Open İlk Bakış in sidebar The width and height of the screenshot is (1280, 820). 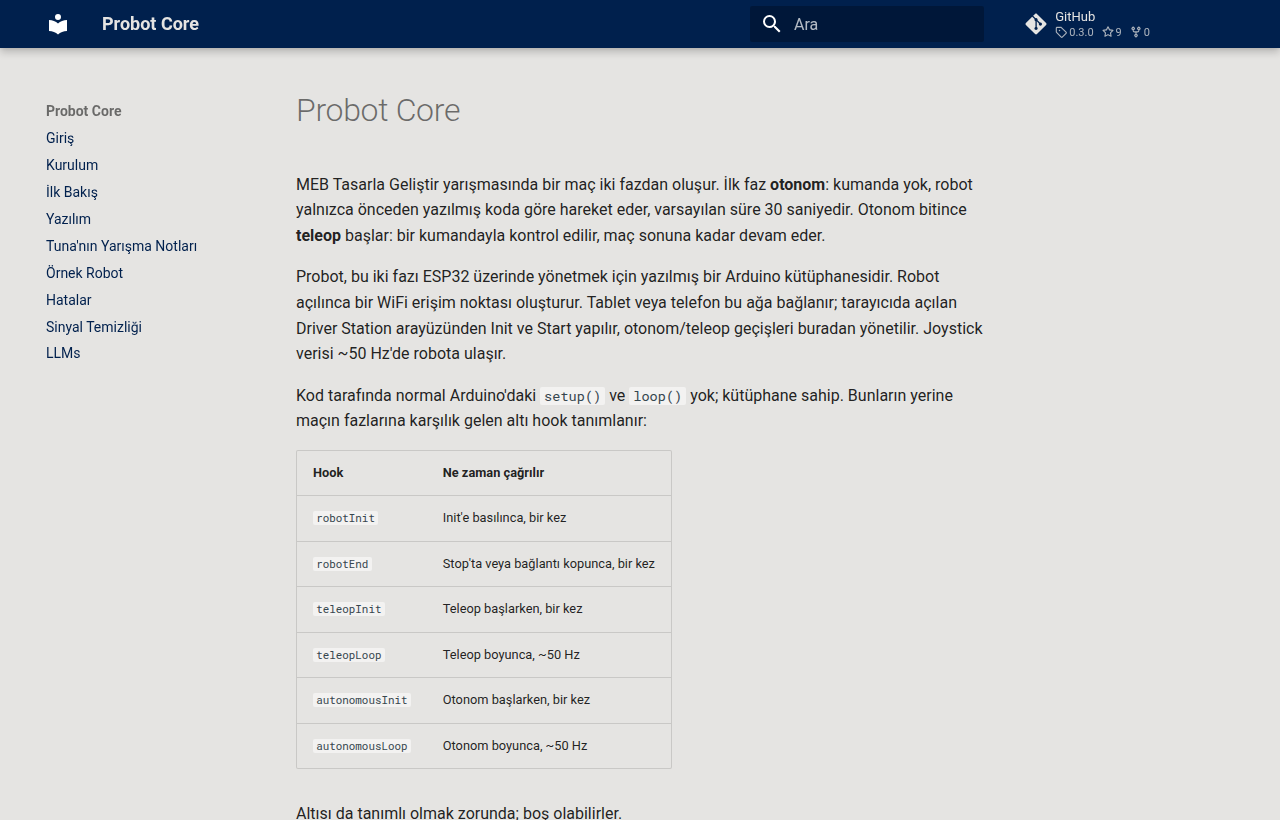[72, 192]
